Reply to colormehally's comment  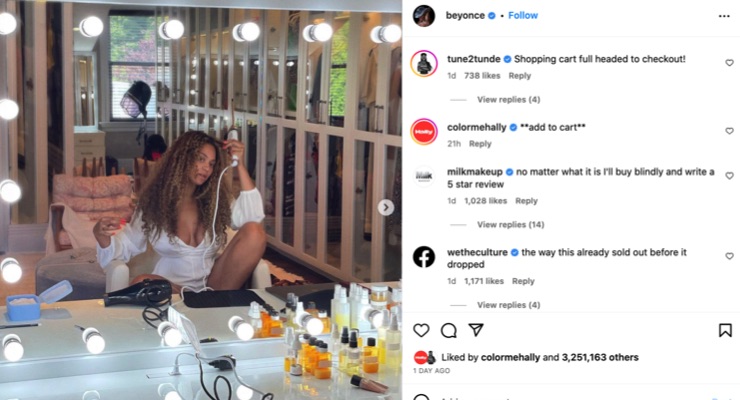[x=480, y=144]
